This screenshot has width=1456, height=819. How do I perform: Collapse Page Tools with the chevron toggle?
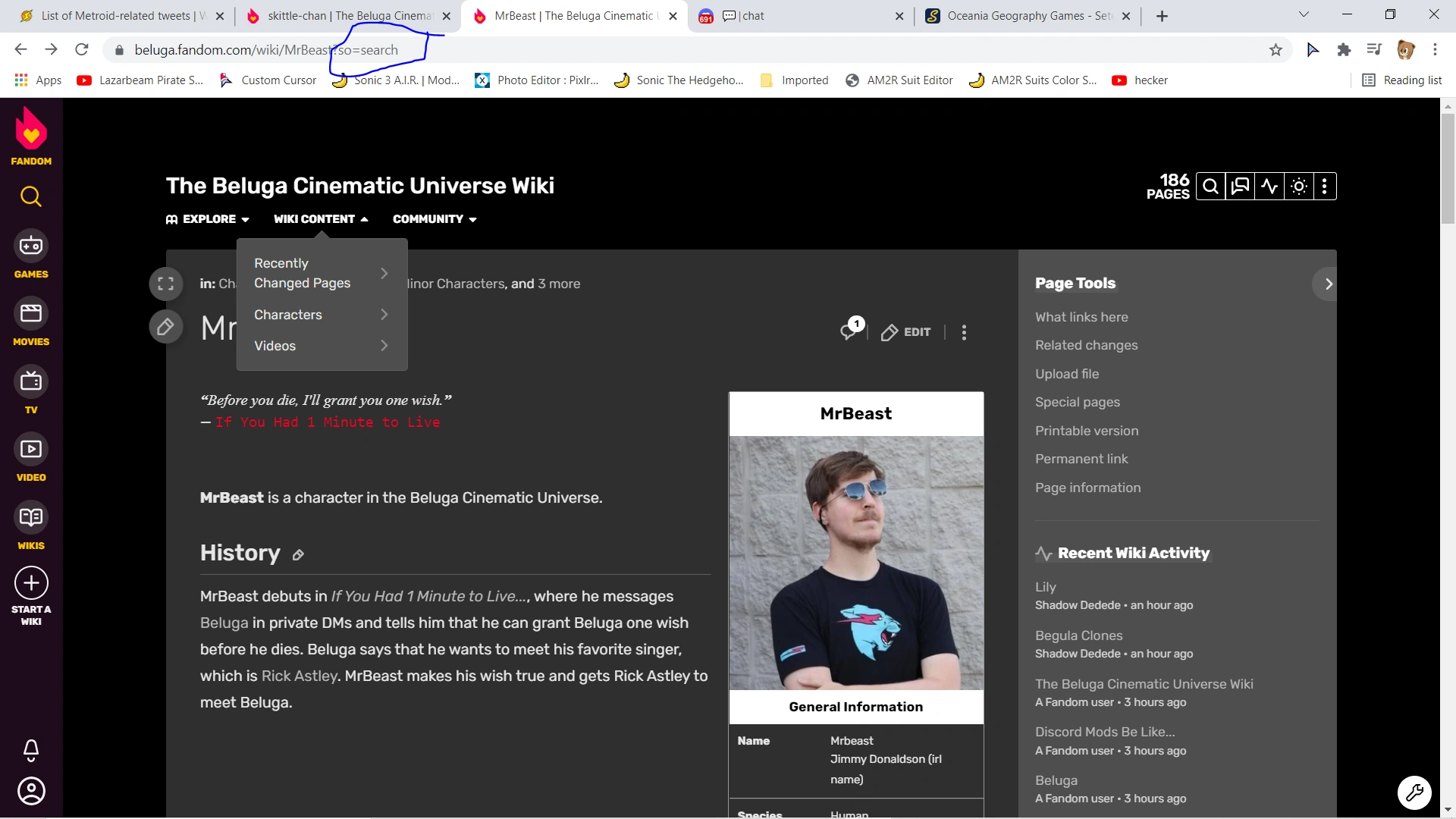pyautogui.click(x=1328, y=284)
